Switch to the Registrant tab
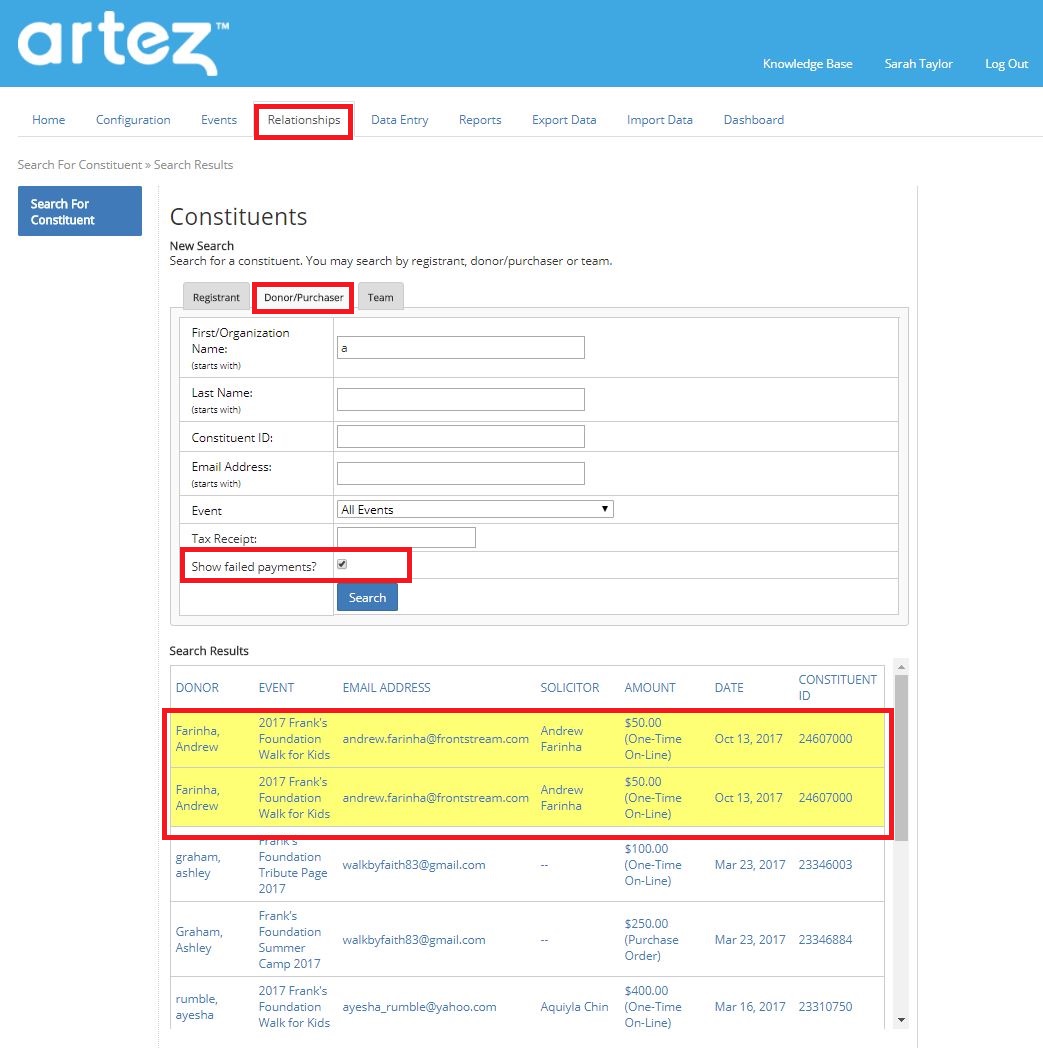The image size is (1043, 1048). coord(216,297)
